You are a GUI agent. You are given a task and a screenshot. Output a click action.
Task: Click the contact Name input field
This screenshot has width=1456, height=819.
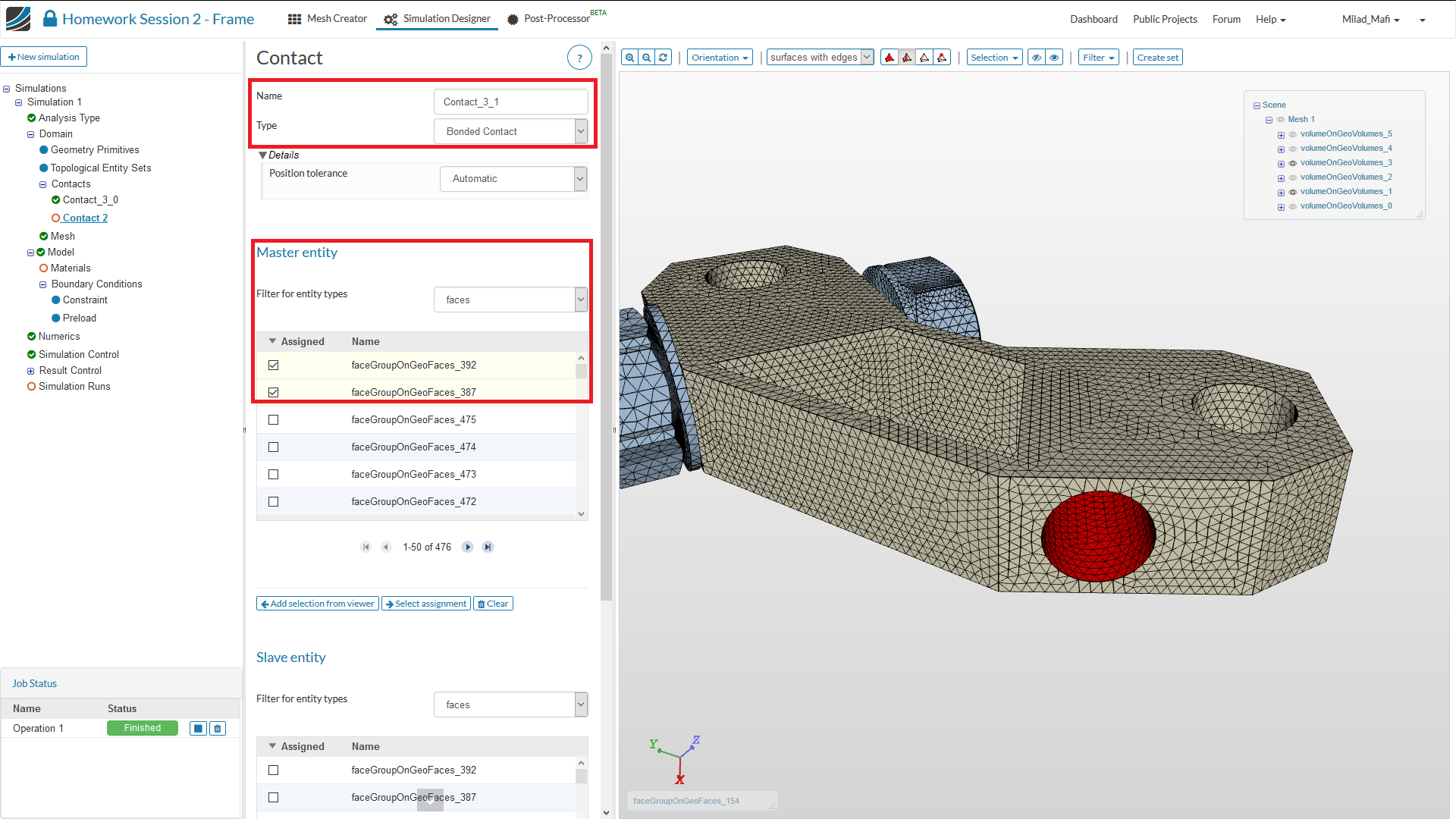click(x=510, y=102)
